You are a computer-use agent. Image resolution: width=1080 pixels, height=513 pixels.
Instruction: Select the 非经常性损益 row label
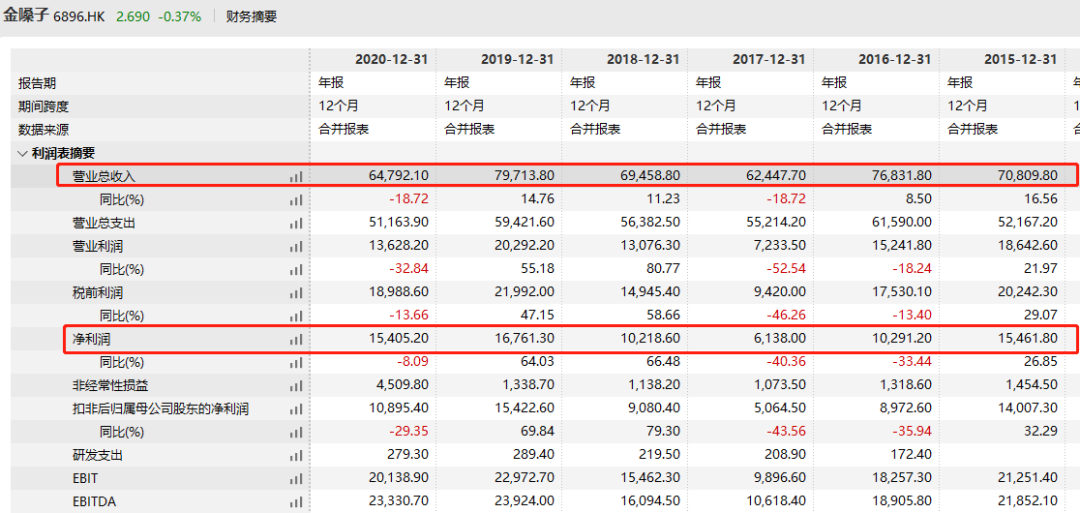pyautogui.click(x=110, y=386)
